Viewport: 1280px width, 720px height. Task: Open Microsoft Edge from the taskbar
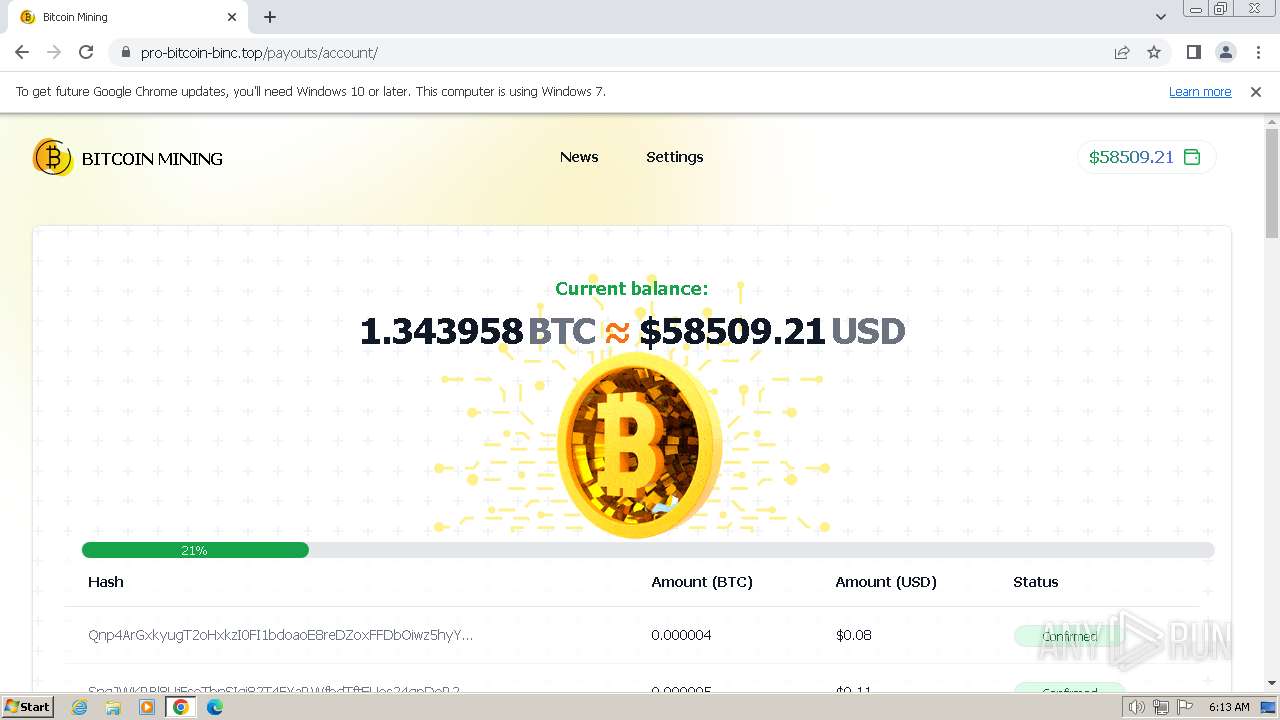(214, 707)
